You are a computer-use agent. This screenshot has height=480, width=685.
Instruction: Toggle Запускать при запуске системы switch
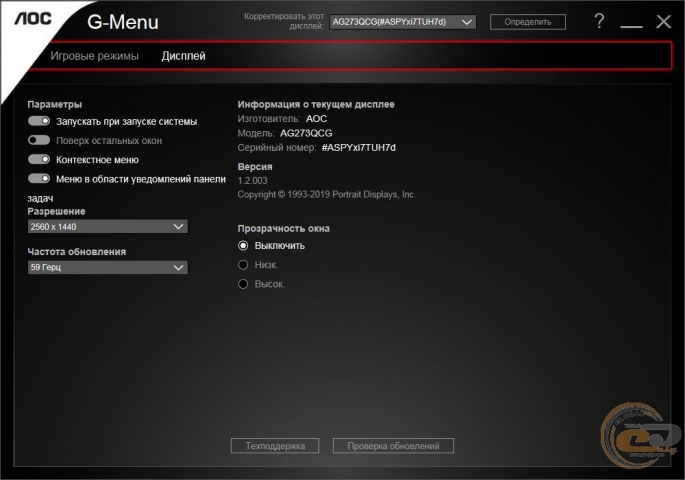[x=39, y=121]
